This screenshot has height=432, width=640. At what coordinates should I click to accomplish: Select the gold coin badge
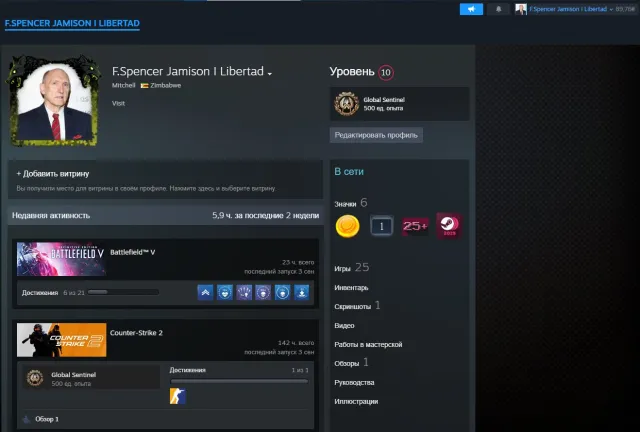pyautogui.click(x=347, y=226)
